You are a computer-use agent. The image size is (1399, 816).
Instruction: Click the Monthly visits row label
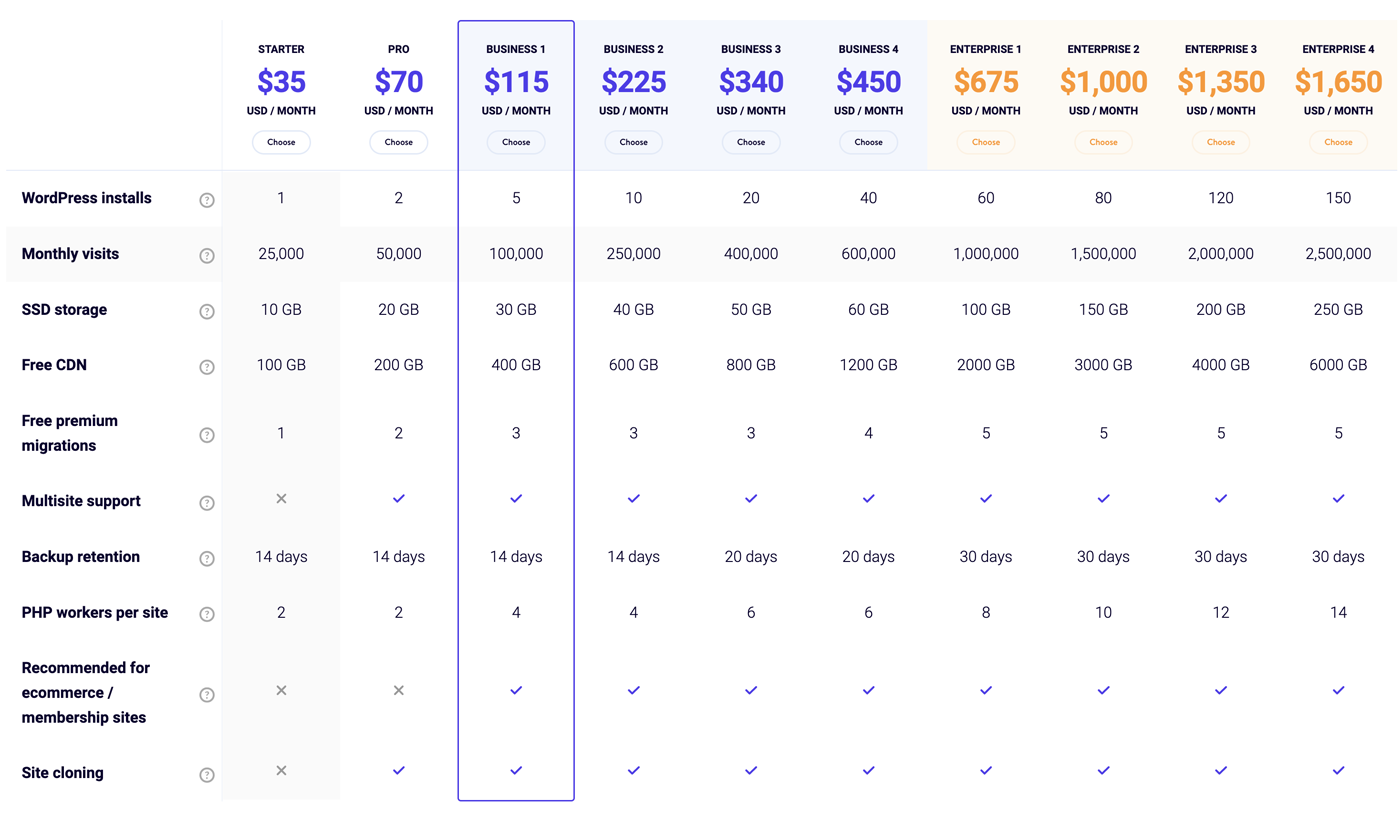70,254
